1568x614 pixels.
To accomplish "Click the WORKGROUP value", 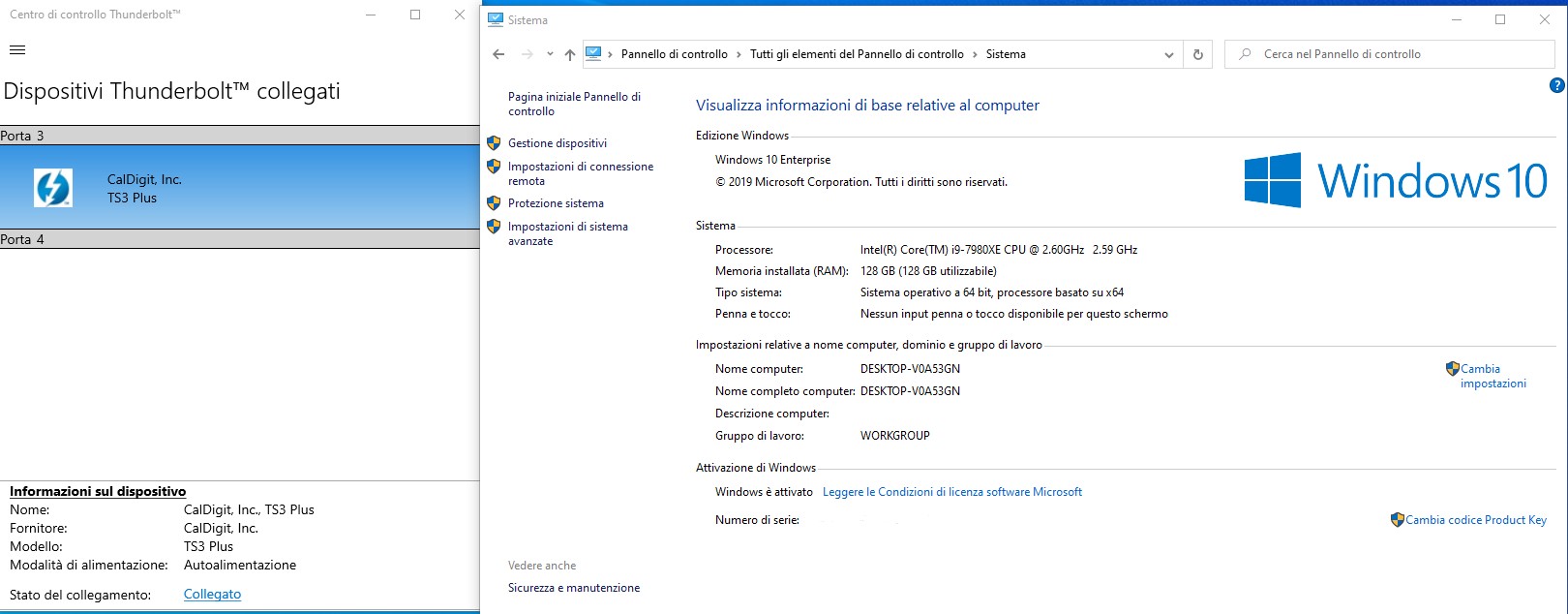I will click(895, 436).
